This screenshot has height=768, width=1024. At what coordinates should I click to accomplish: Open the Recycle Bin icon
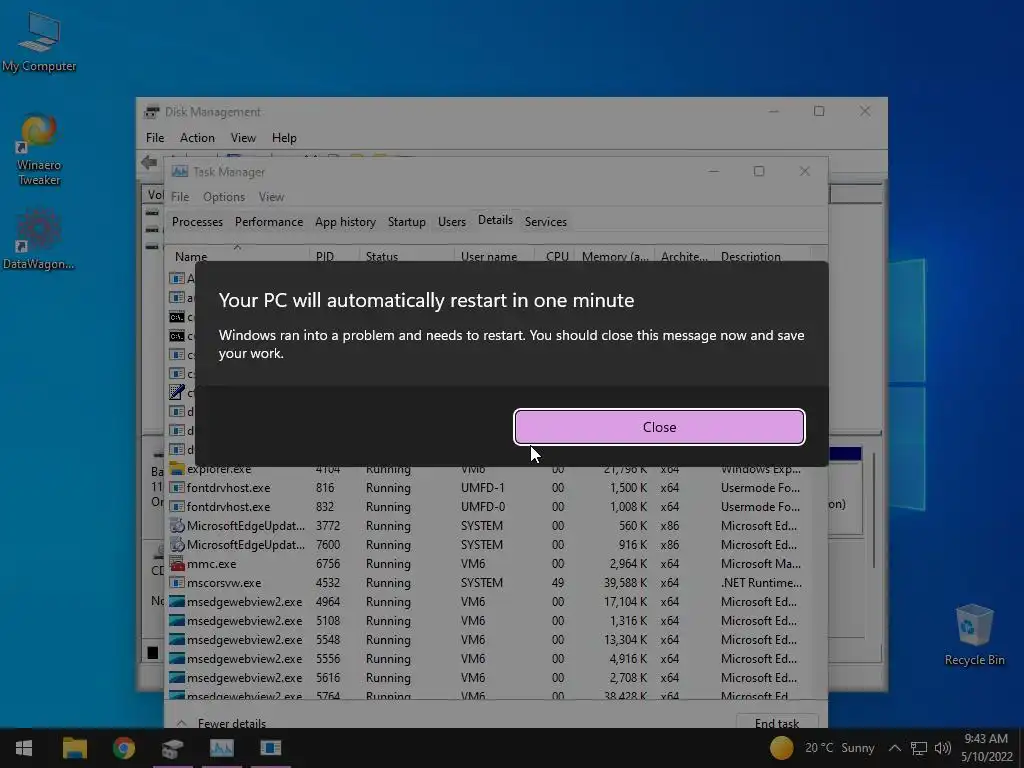pos(974,635)
